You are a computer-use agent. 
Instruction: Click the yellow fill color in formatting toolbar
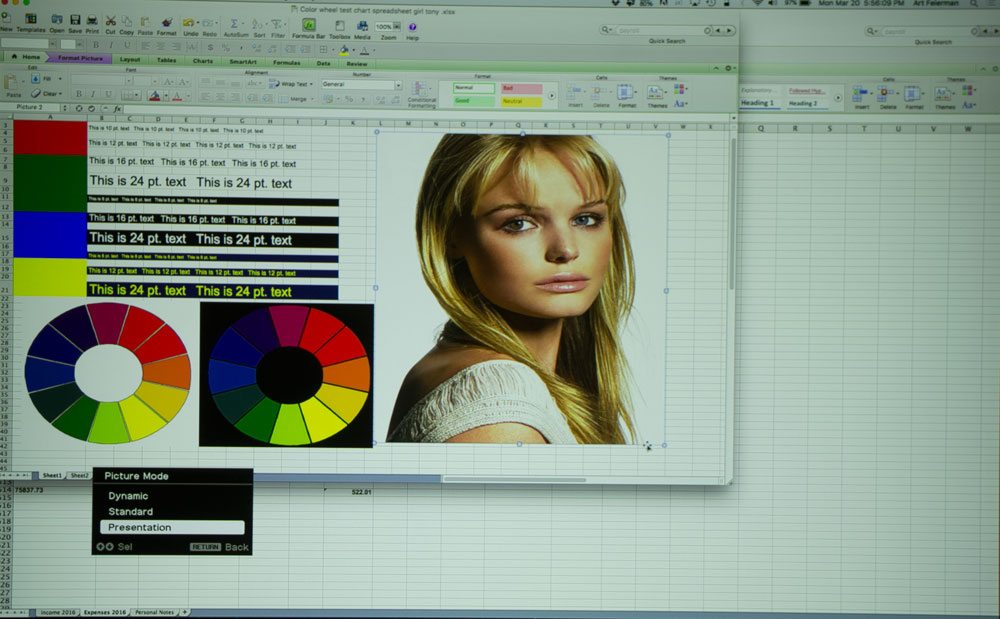pyautogui.click(x=344, y=50)
